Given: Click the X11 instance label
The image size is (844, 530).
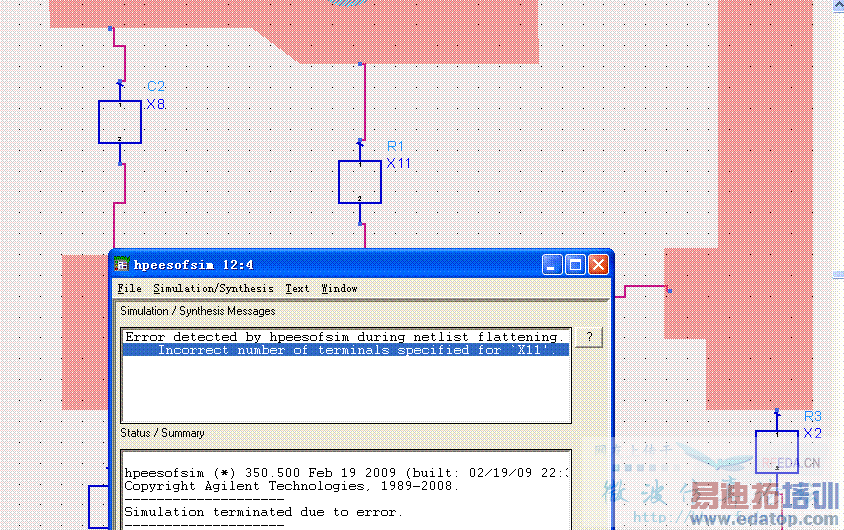Looking at the screenshot, I should tap(398, 164).
